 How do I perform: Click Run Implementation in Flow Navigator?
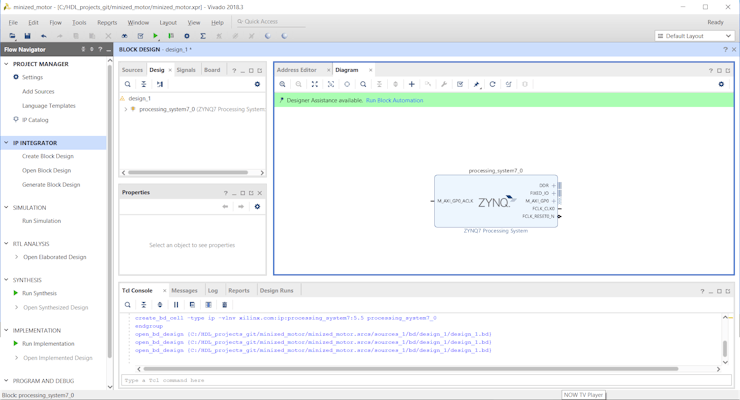[x=48, y=344]
